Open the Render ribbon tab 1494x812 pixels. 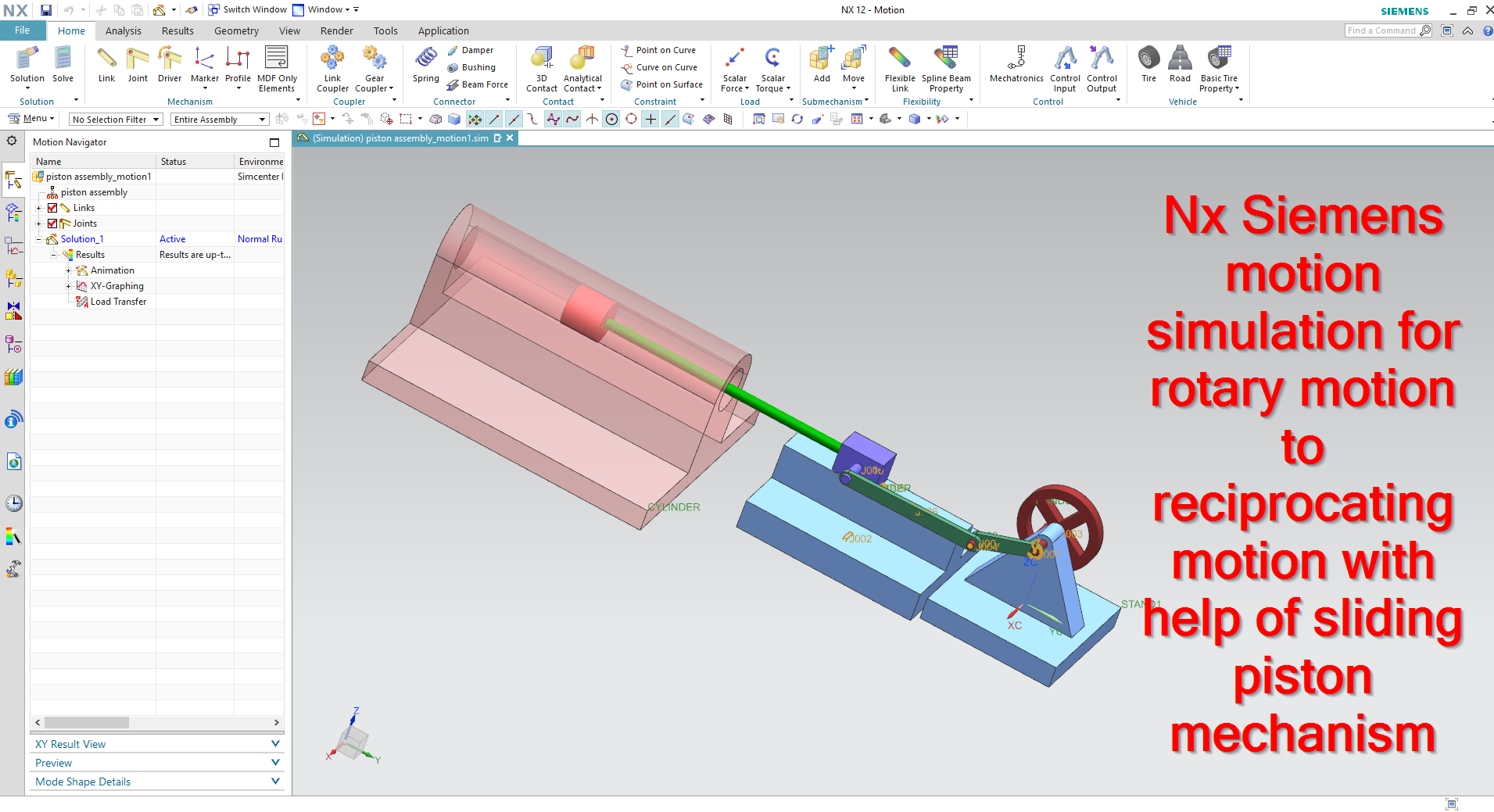tap(336, 30)
